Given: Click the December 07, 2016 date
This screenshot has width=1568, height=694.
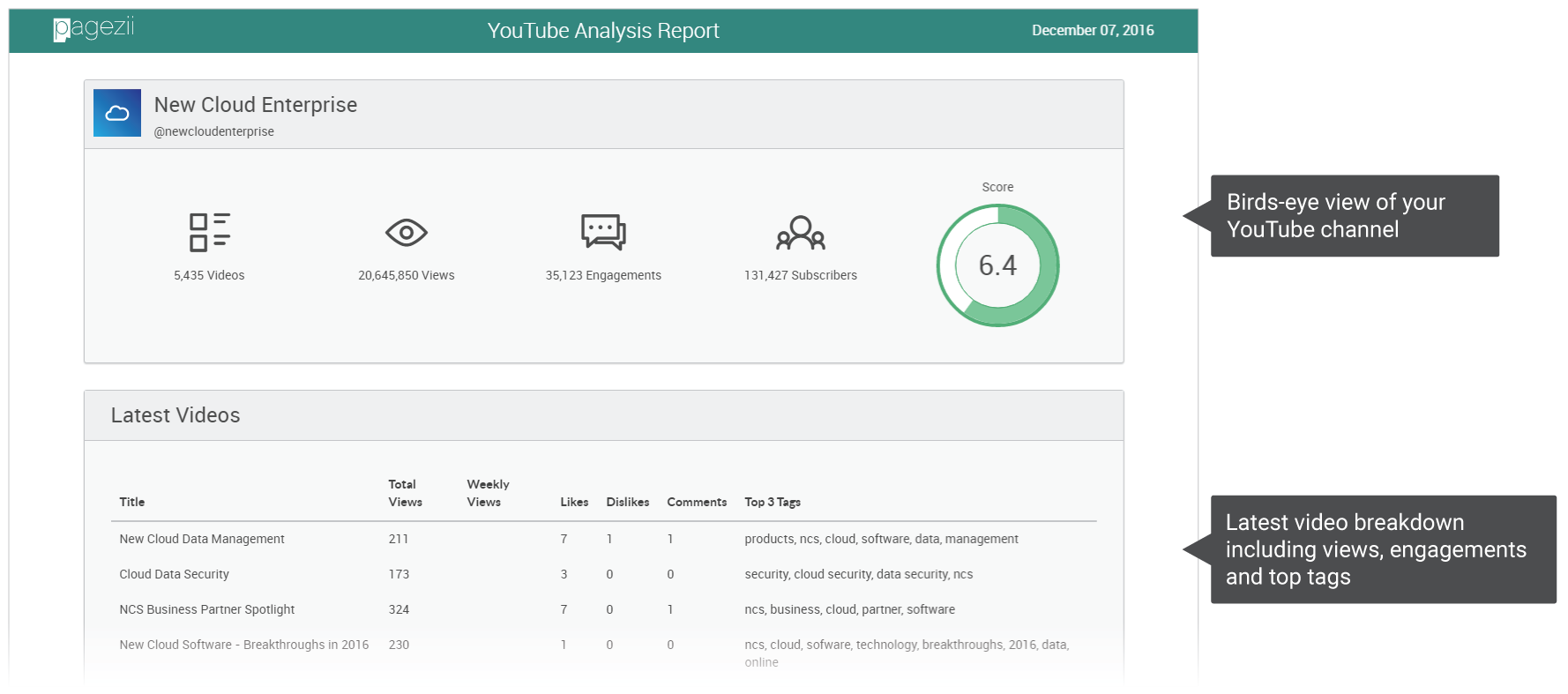Looking at the screenshot, I should (x=1093, y=30).
